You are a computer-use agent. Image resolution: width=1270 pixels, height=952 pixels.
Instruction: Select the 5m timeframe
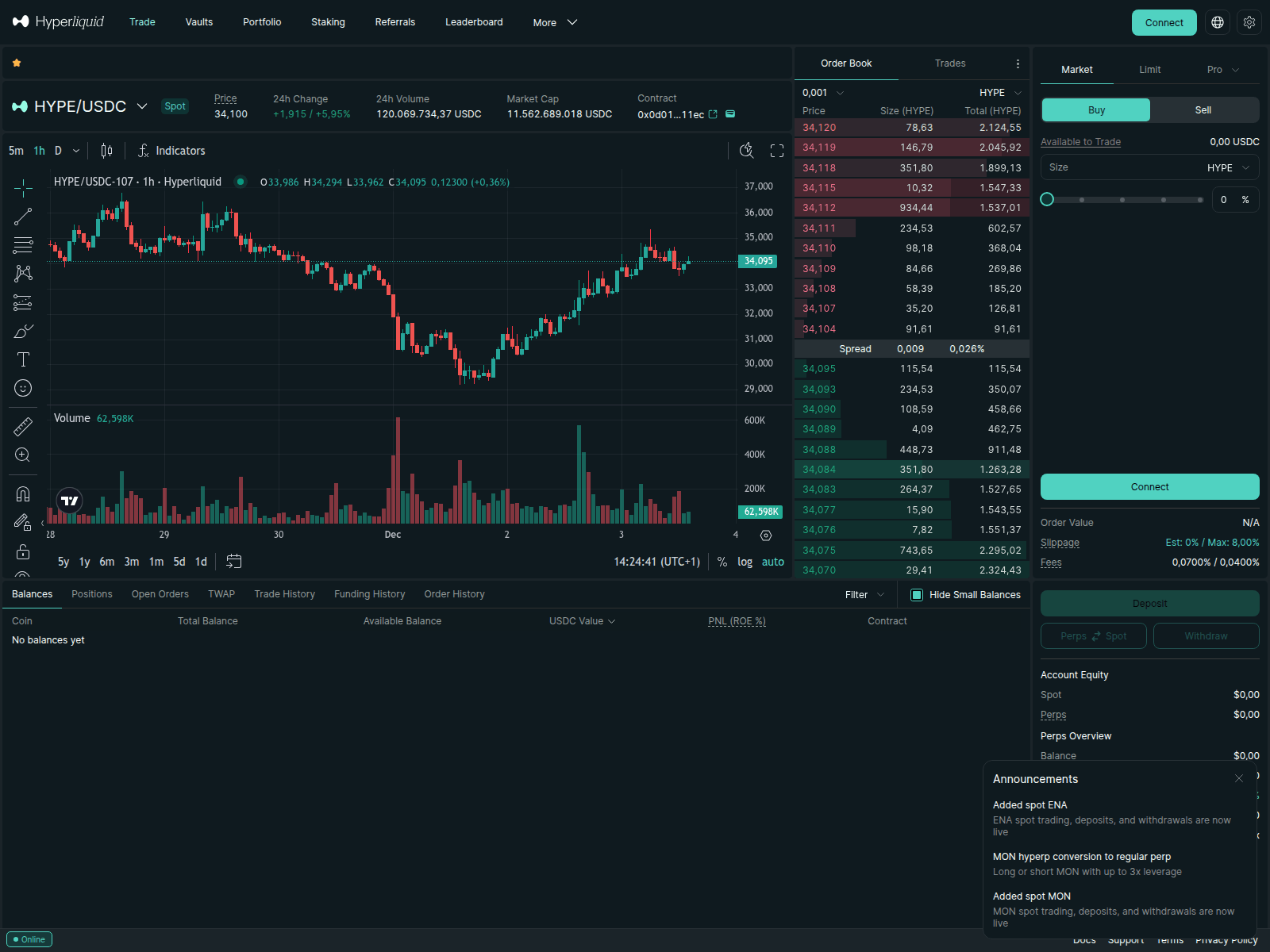[x=16, y=151]
